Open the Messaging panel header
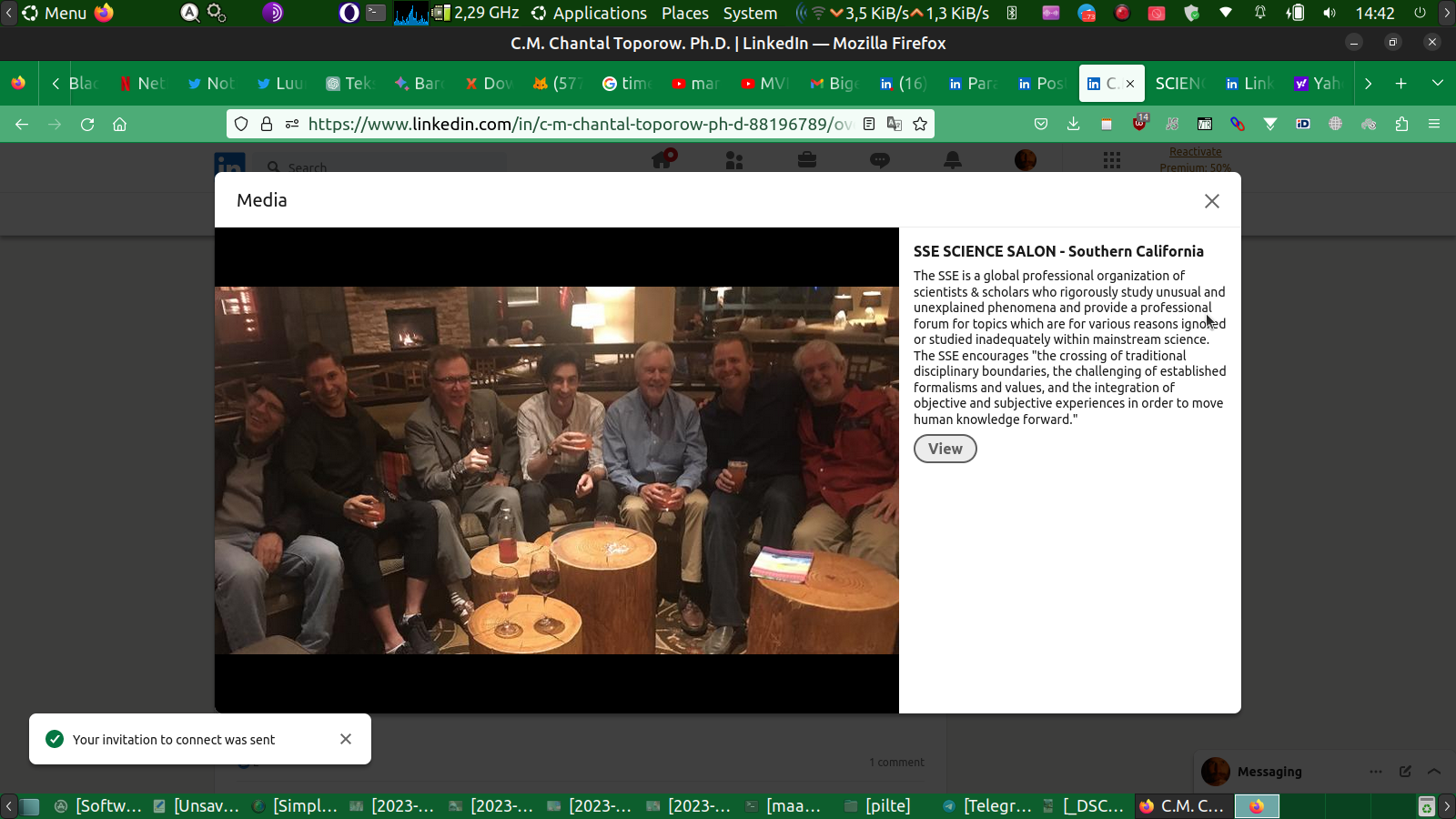The height and width of the screenshot is (819, 1456). point(1269,772)
